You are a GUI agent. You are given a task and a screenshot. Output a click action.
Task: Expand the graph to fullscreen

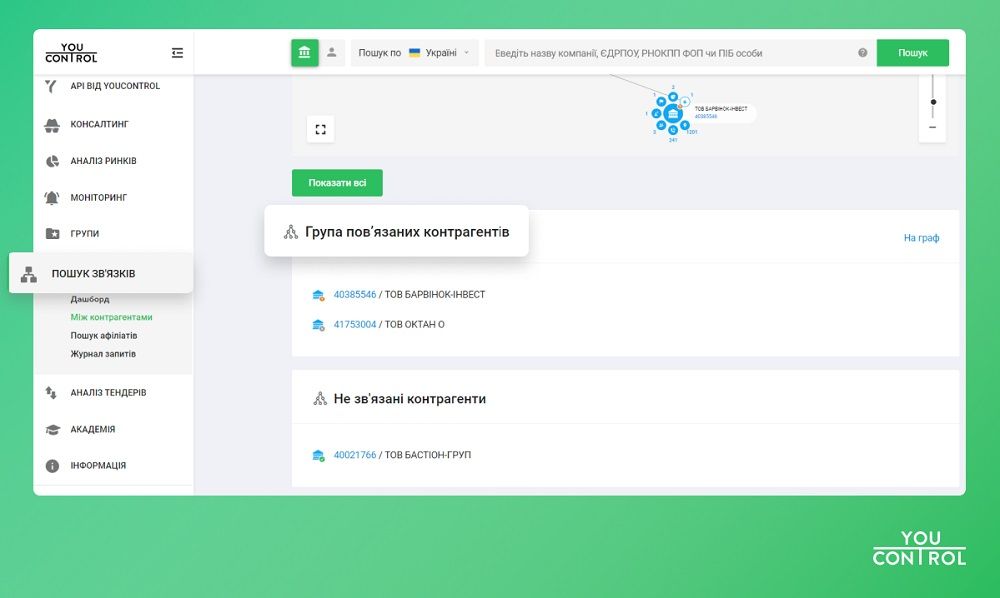320,129
